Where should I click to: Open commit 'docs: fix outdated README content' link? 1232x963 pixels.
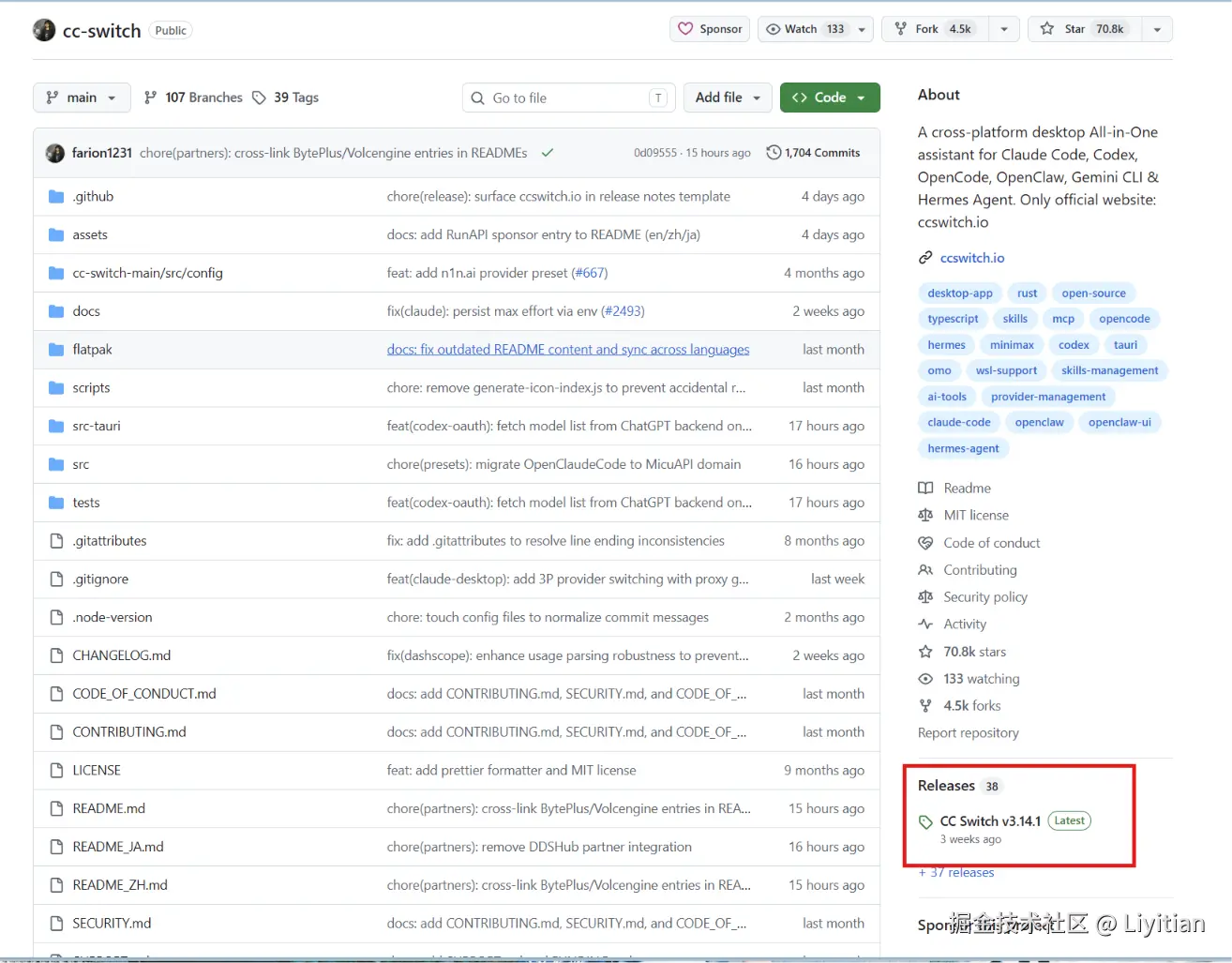[568, 350]
